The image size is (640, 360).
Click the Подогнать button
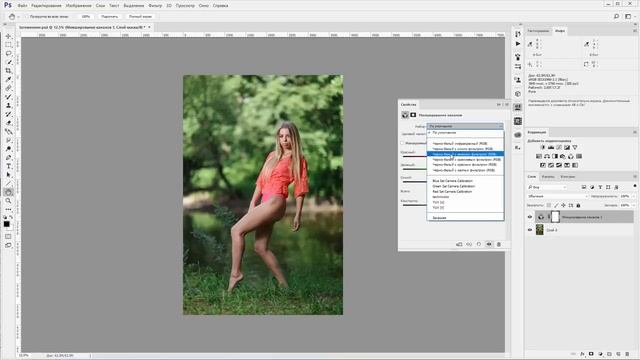click(x=109, y=17)
